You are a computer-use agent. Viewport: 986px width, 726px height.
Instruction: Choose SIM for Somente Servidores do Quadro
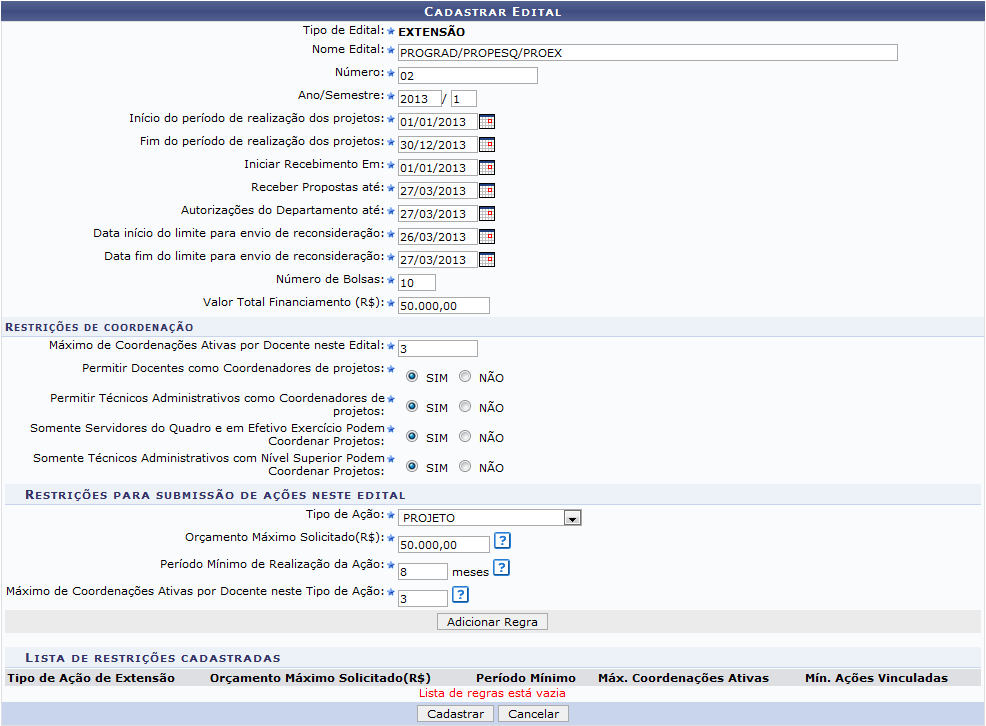click(x=411, y=437)
